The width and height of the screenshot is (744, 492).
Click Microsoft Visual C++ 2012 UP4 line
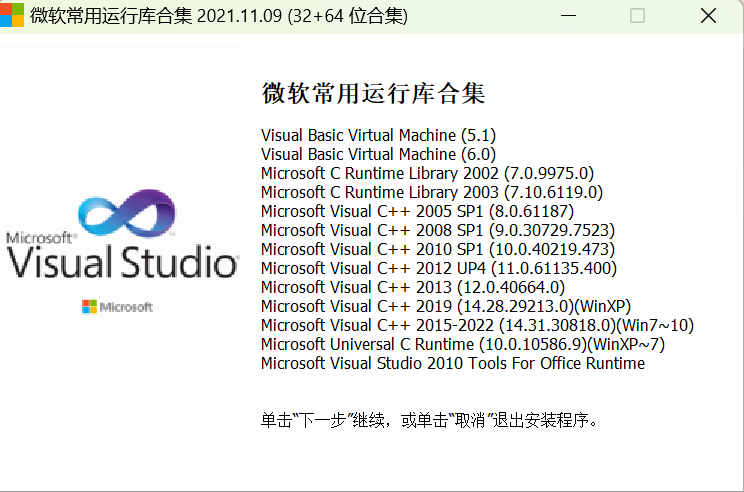coord(438,268)
